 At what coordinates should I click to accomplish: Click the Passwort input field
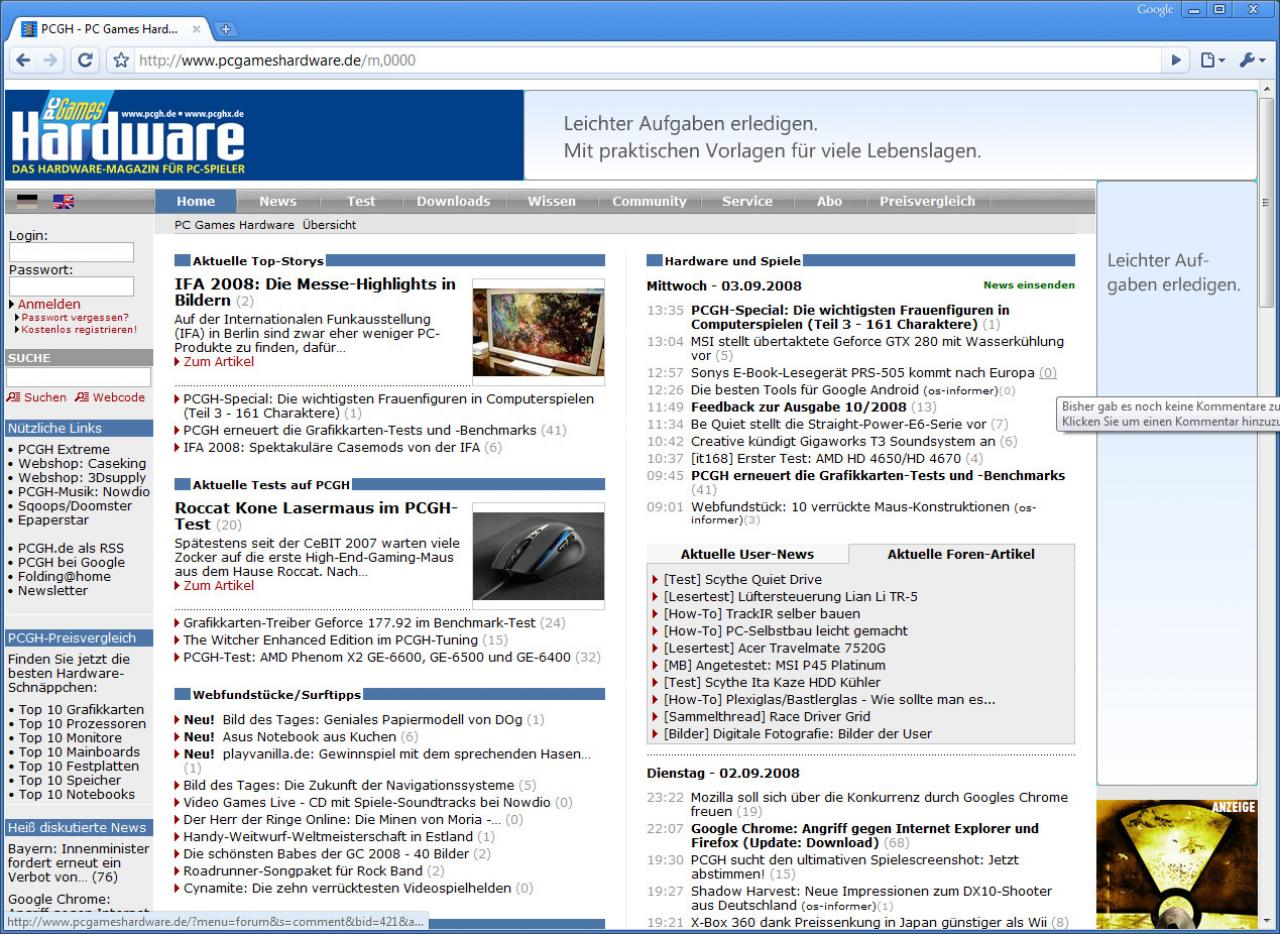pyautogui.click(x=71, y=287)
